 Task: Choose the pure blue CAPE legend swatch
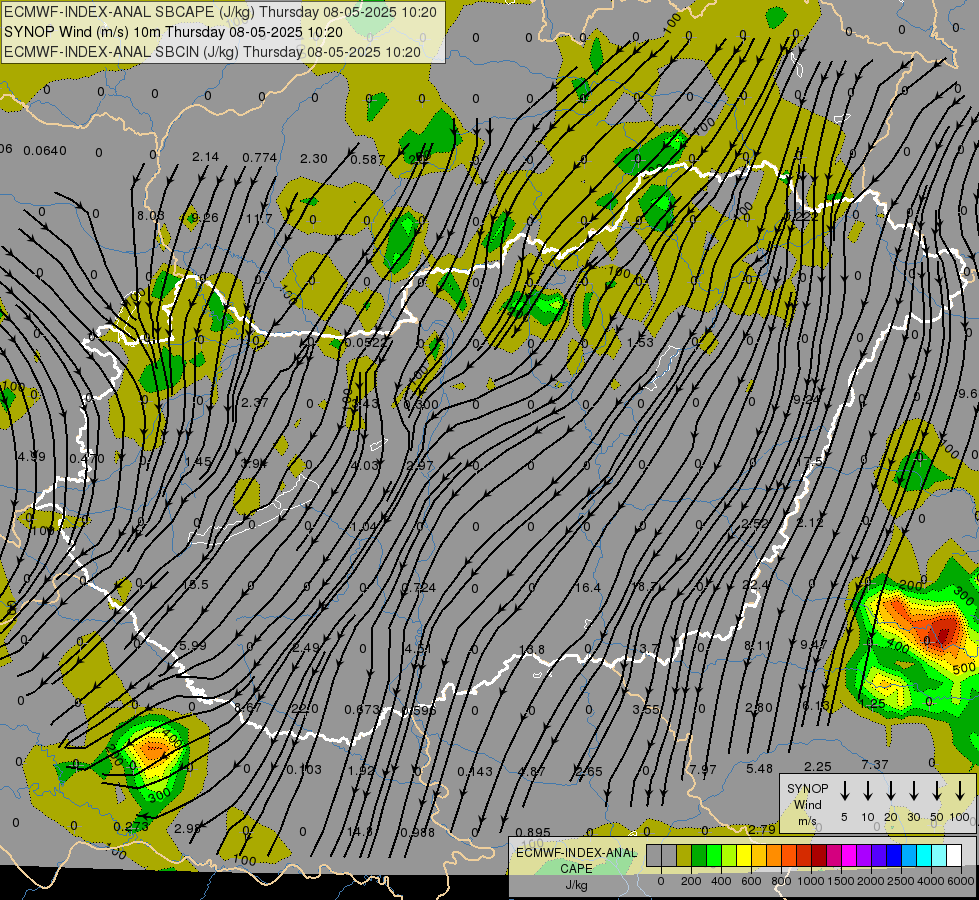click(x=893, y=856)
